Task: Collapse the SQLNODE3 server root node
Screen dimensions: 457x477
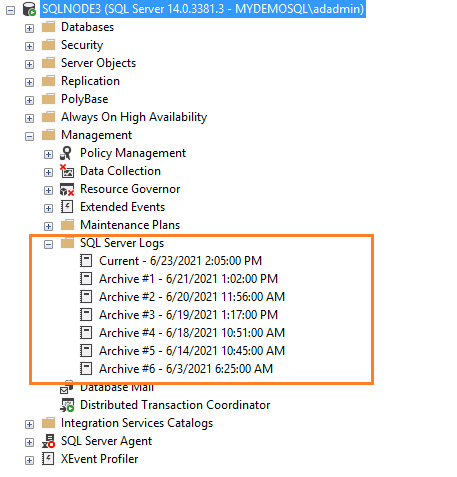Action: 11,11
